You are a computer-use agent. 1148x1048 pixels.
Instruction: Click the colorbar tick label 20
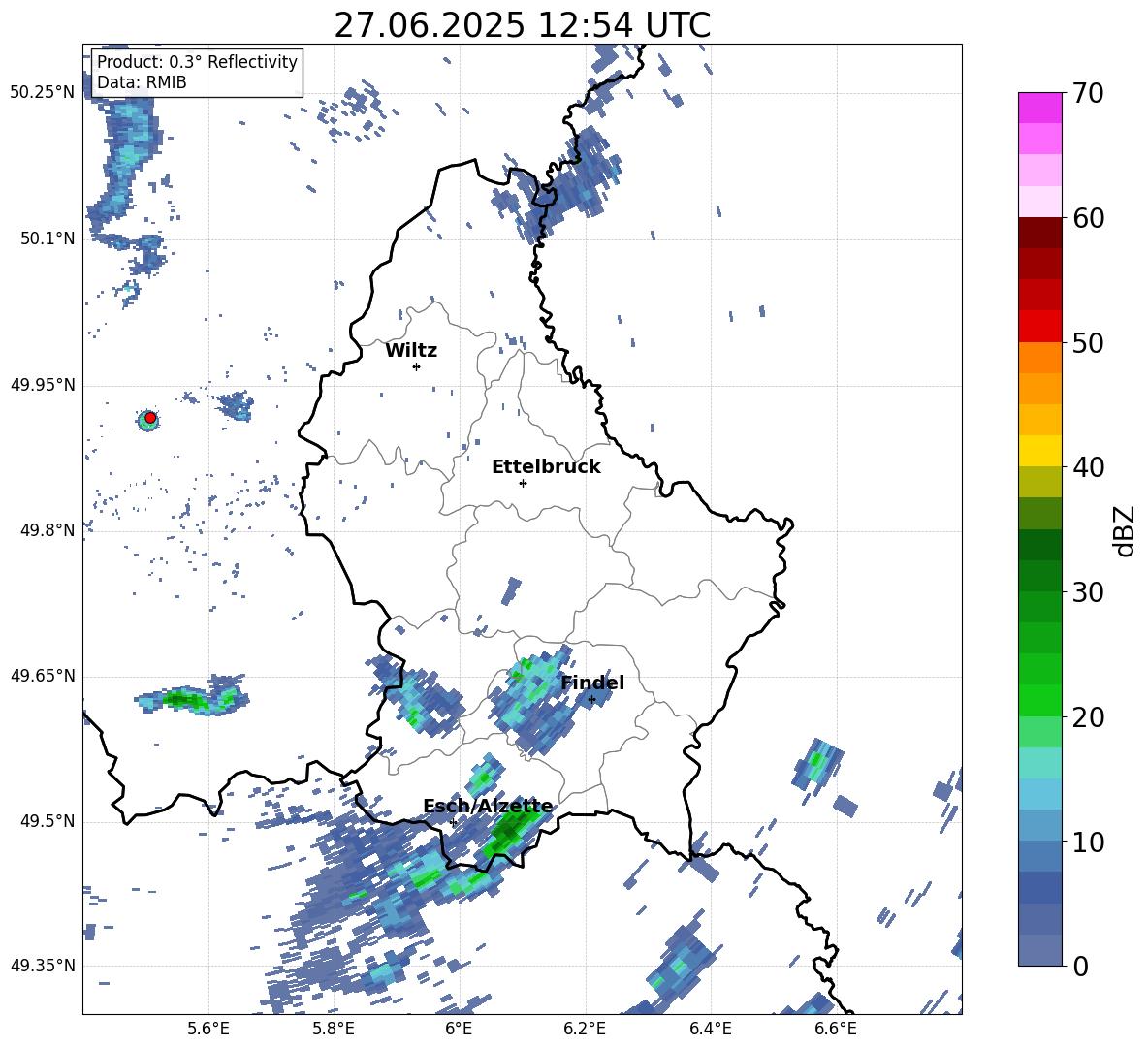click(1089, 716)
